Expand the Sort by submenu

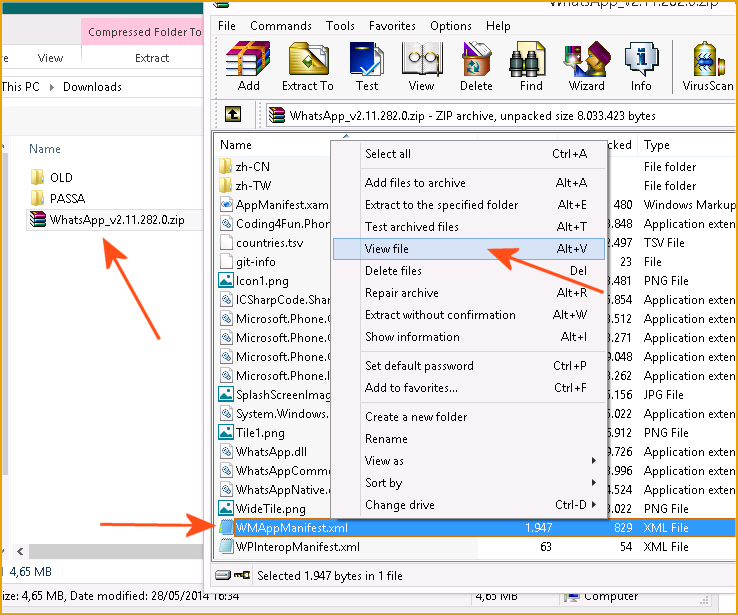pyautogui.click(x=469, y=483)
